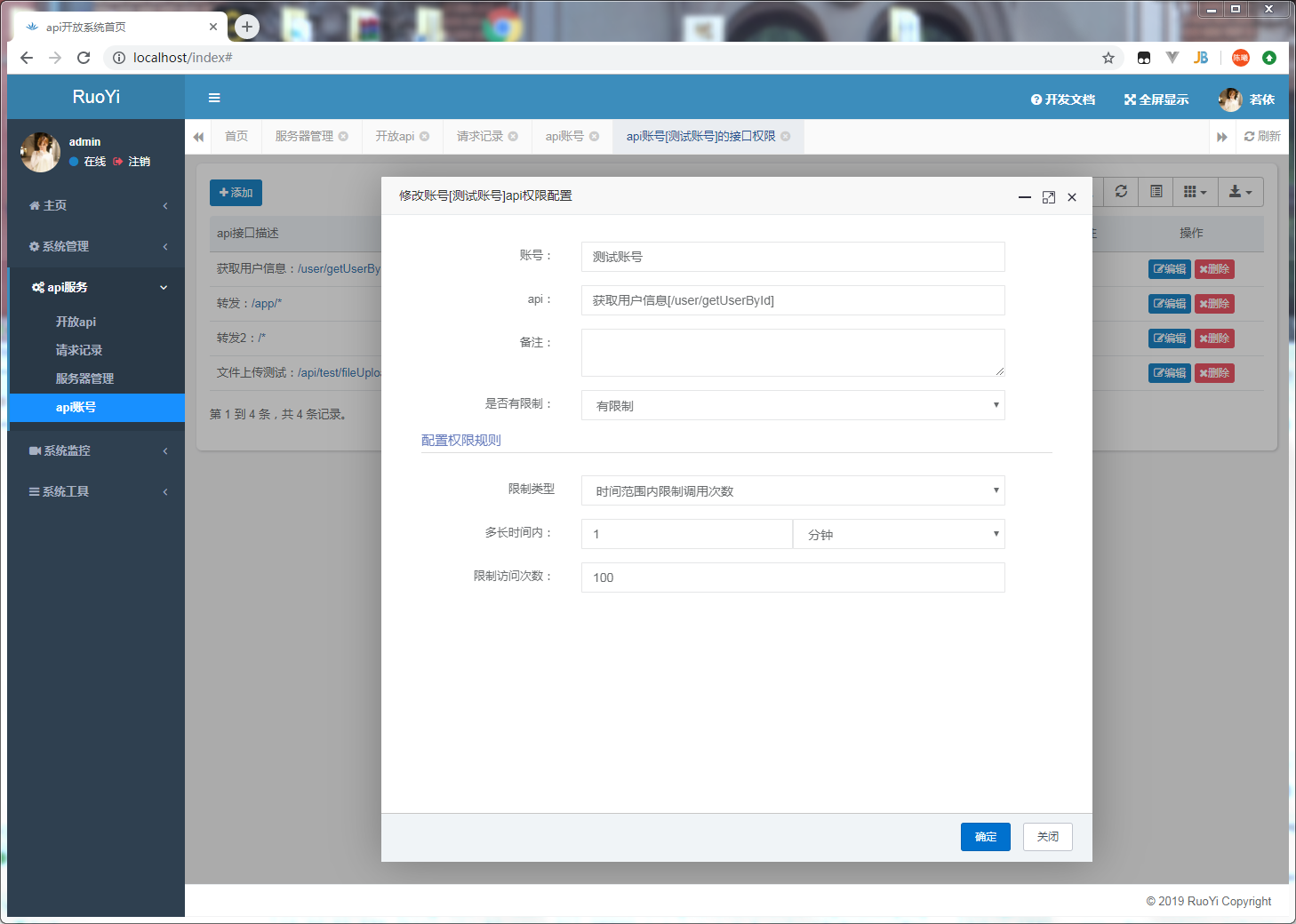Select the 服务器管理 sidebar menu item

point(84,378)
